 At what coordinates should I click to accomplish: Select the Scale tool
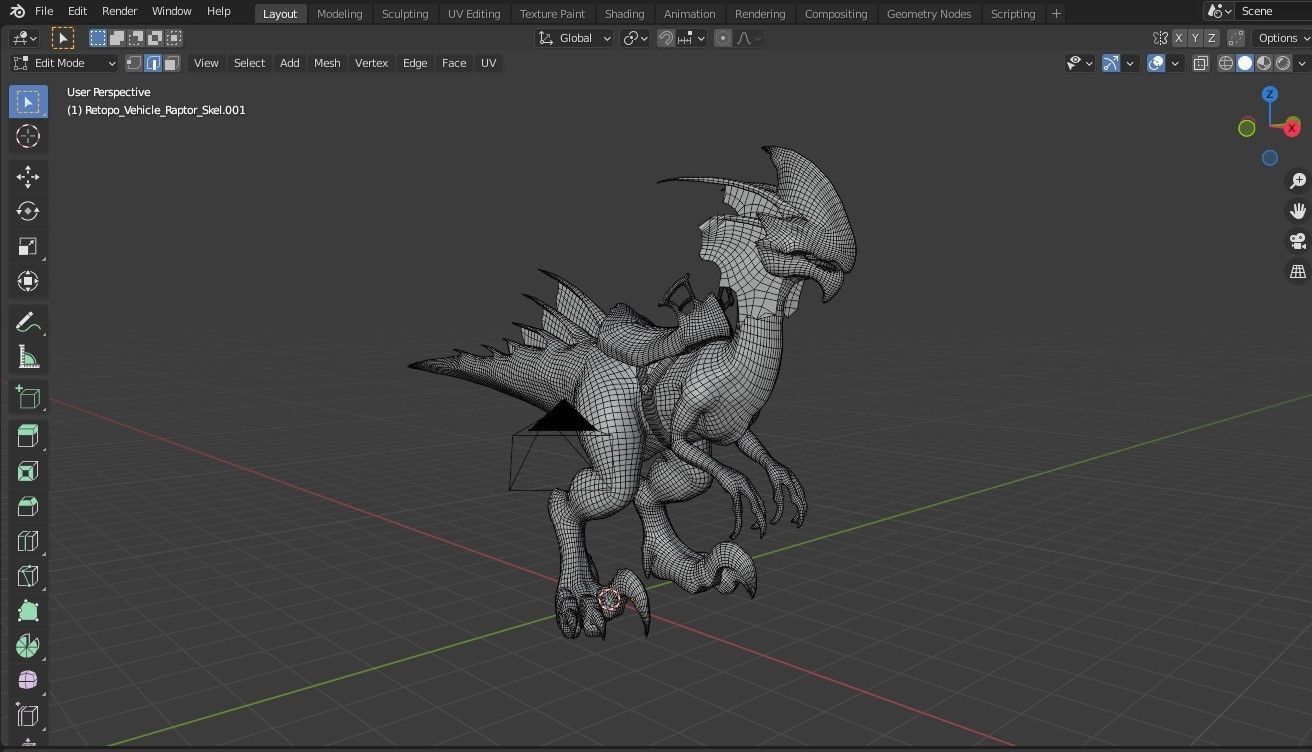click(x=28, y=246)
